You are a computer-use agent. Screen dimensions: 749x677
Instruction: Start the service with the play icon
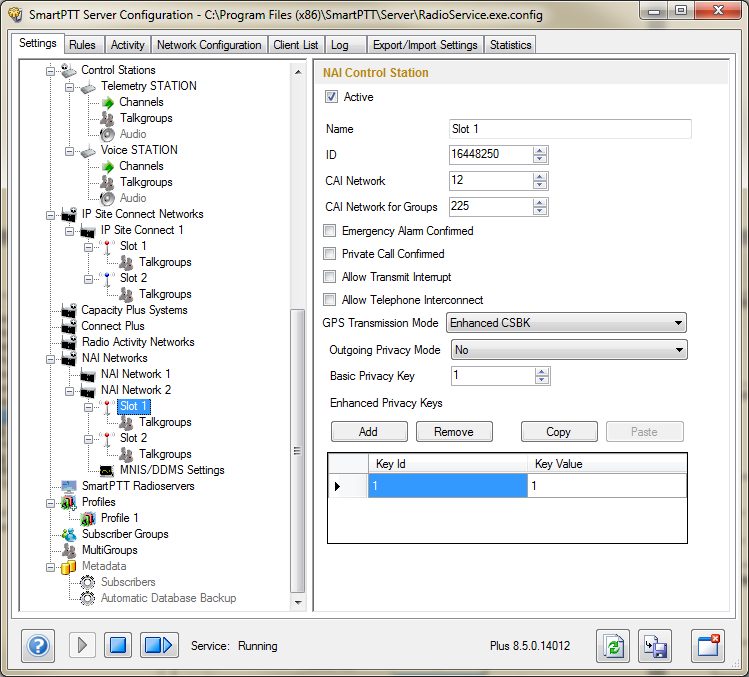point(82,645)
